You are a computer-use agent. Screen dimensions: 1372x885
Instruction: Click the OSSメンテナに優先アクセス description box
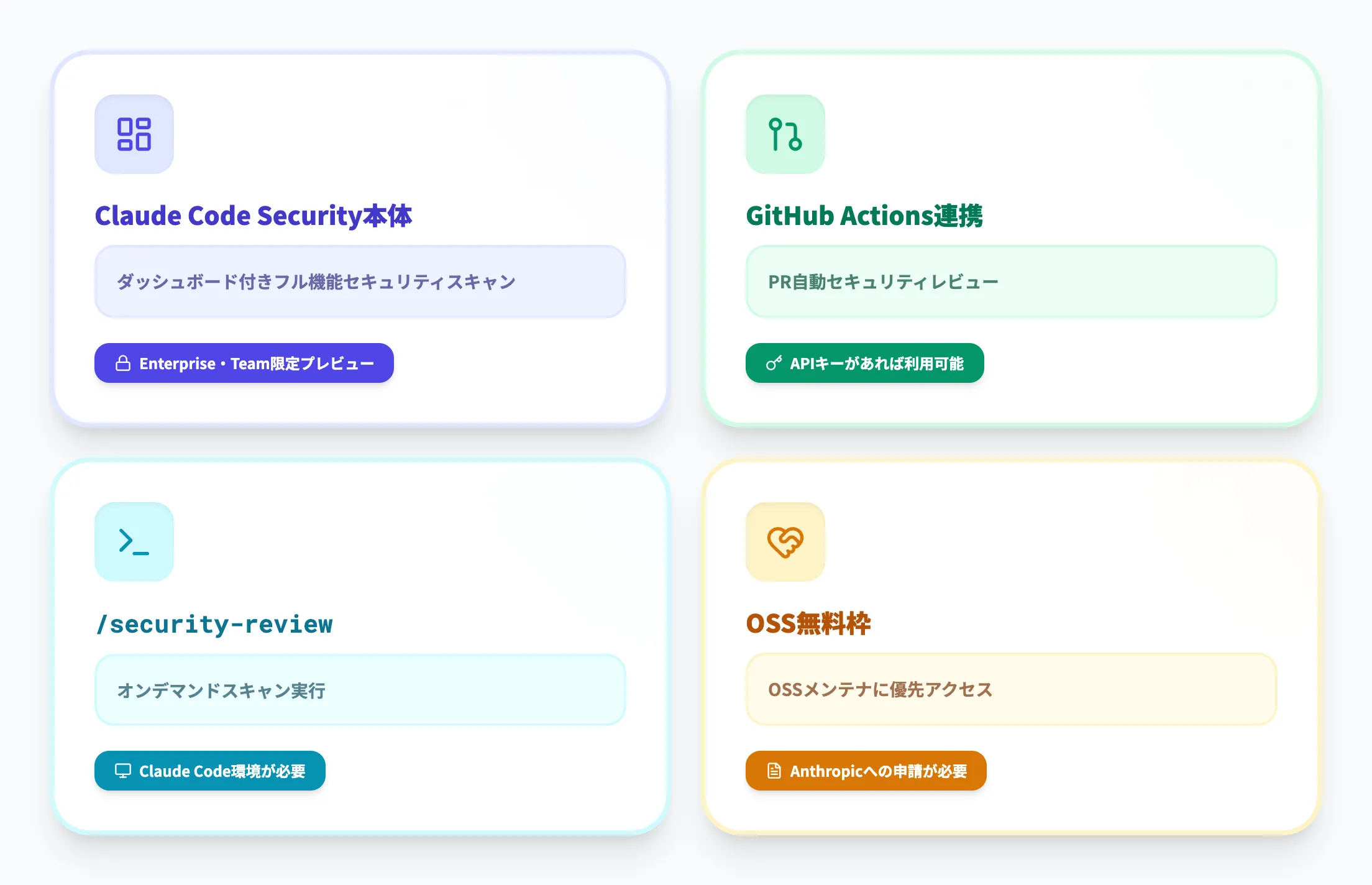pos(1011,690)
